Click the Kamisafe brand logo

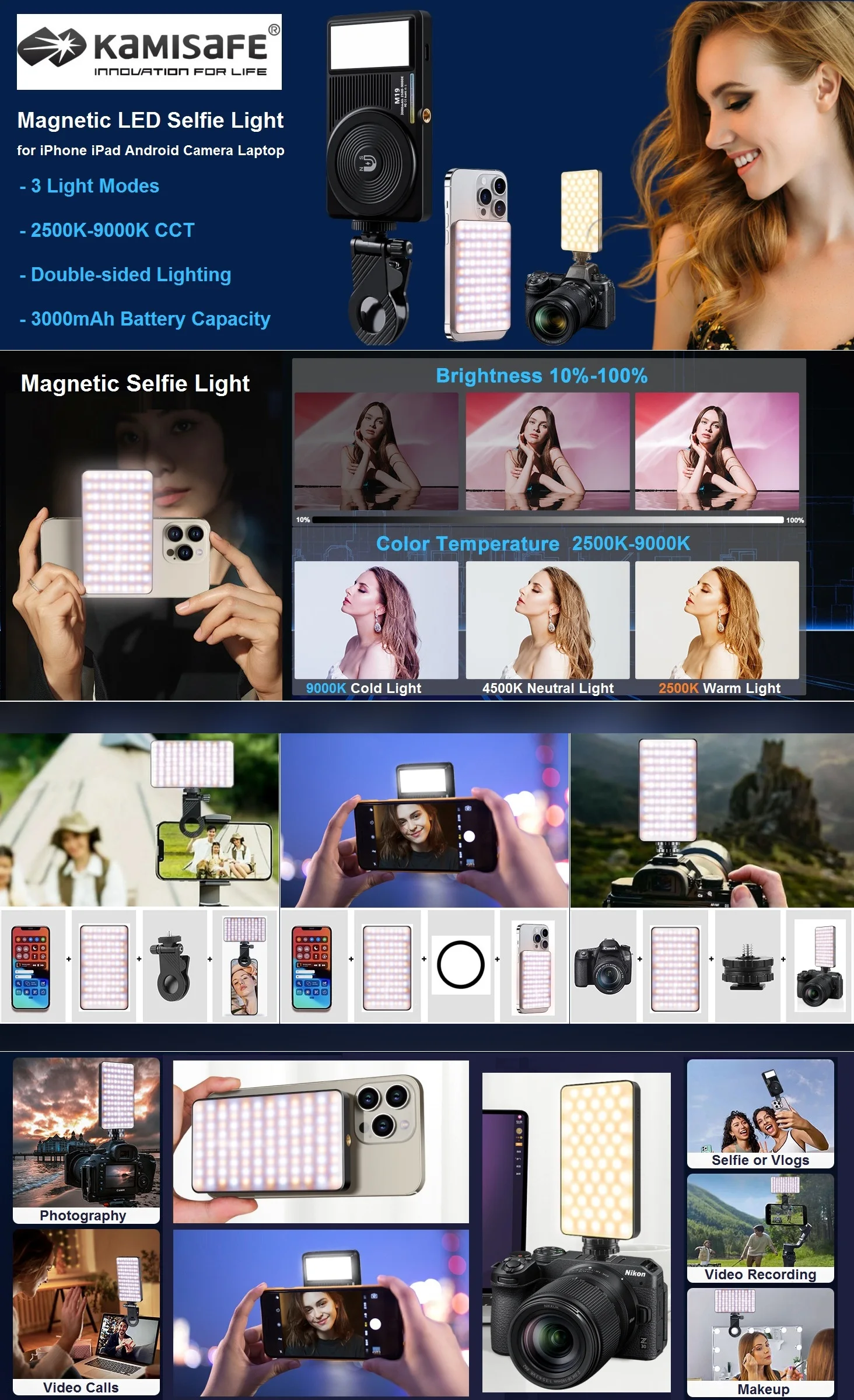pyautogui.click(x=149, y=52)
